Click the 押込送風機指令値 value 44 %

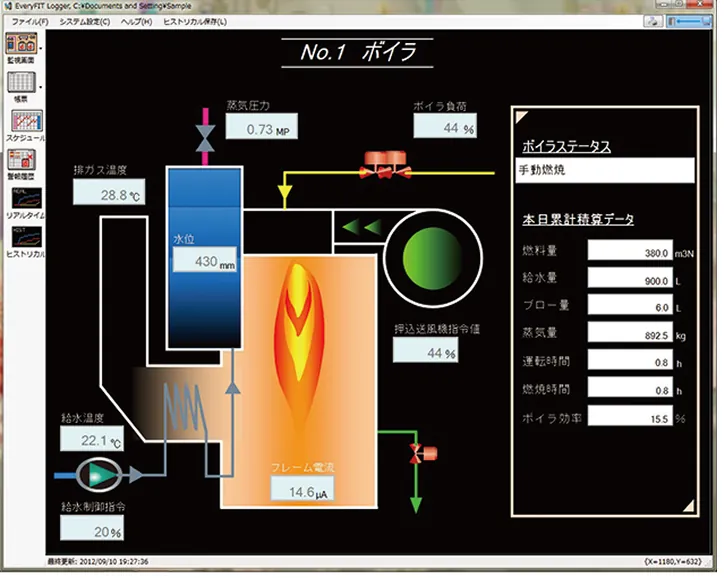point(425,350)
